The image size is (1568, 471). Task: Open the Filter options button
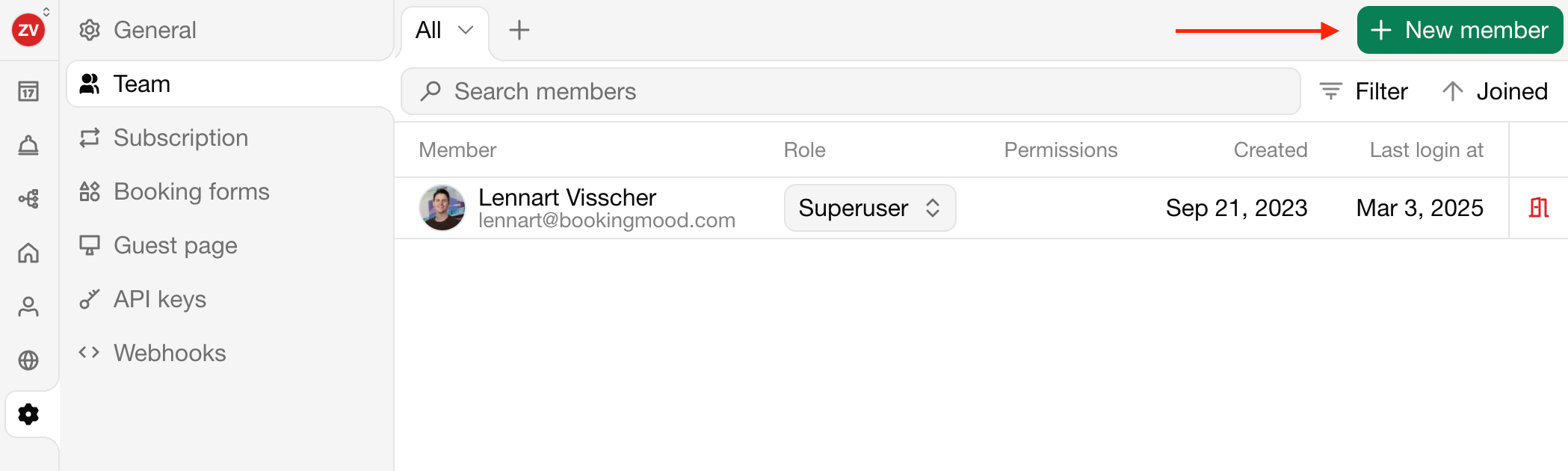point(1364,92)
